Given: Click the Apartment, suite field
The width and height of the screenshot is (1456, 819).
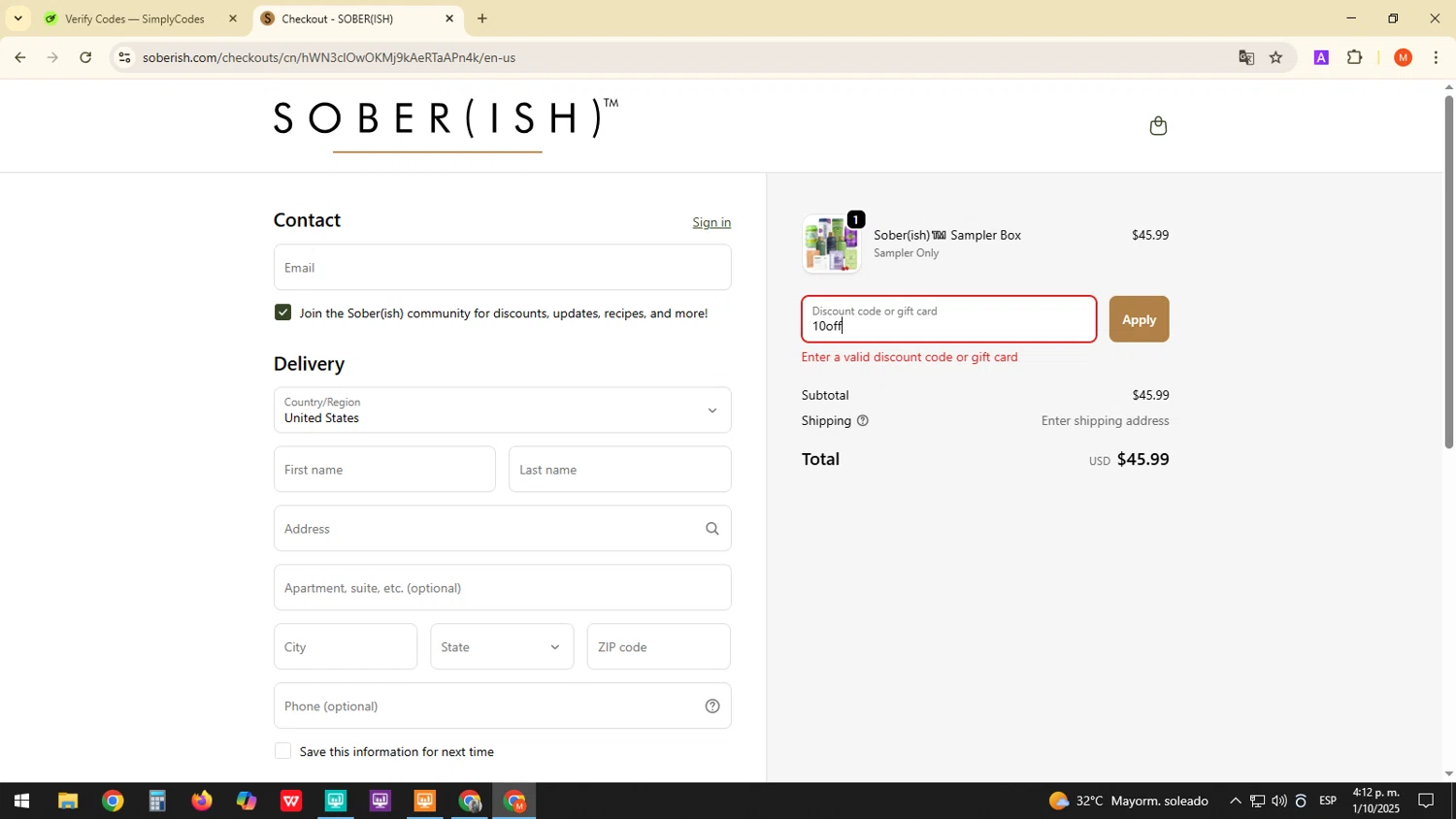Looking at the screenshot, I should [x=502, y=588].
